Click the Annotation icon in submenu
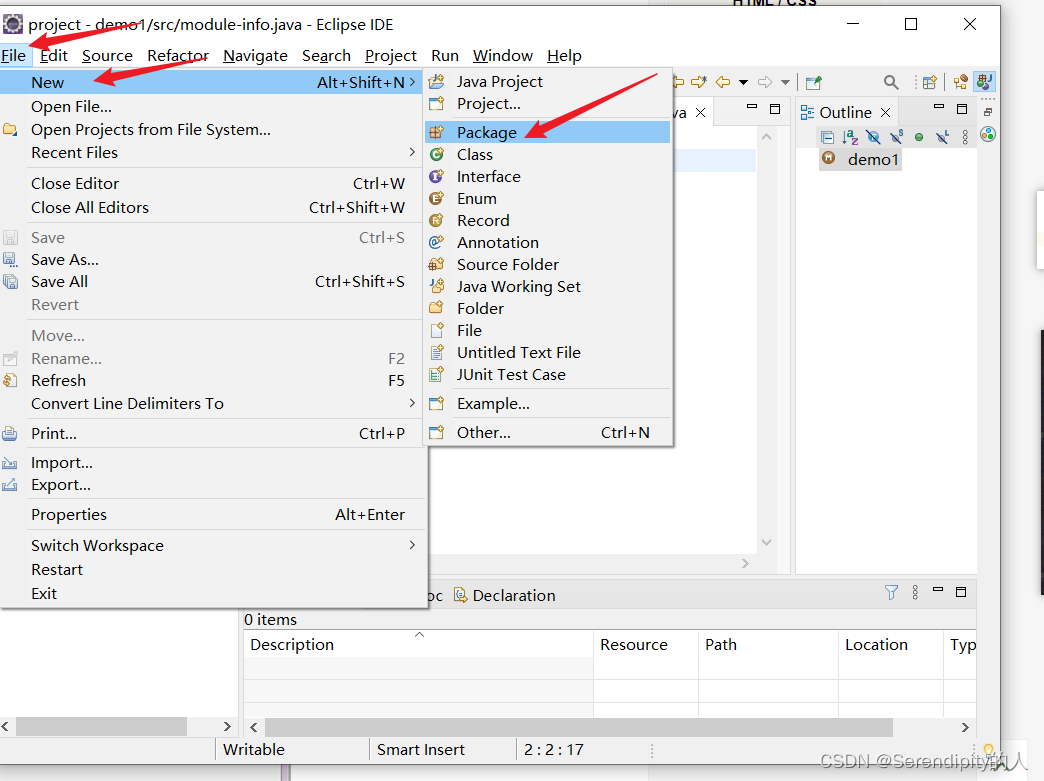1044x781 pixels. 437,242
